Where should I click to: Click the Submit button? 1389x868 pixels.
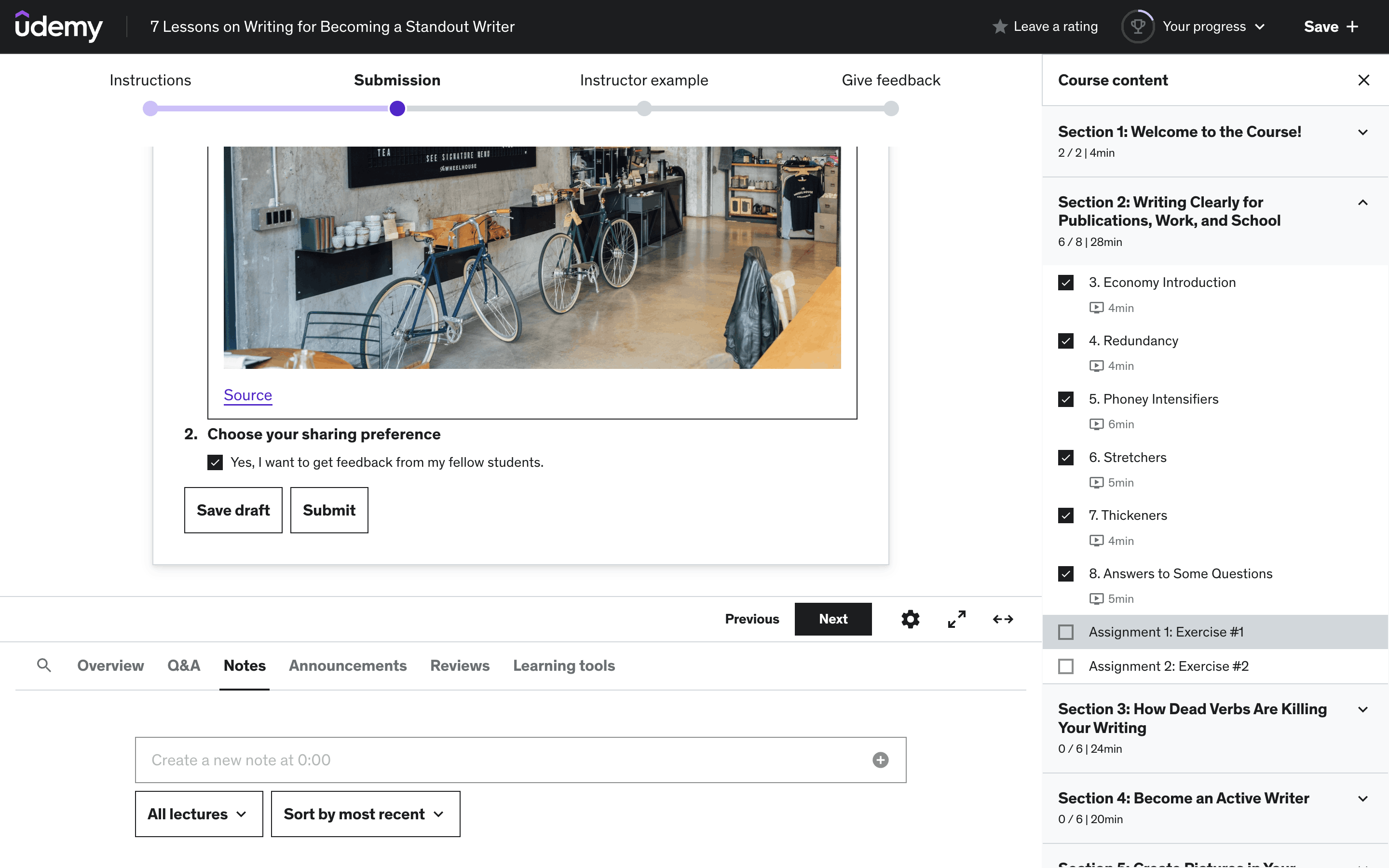329,510
